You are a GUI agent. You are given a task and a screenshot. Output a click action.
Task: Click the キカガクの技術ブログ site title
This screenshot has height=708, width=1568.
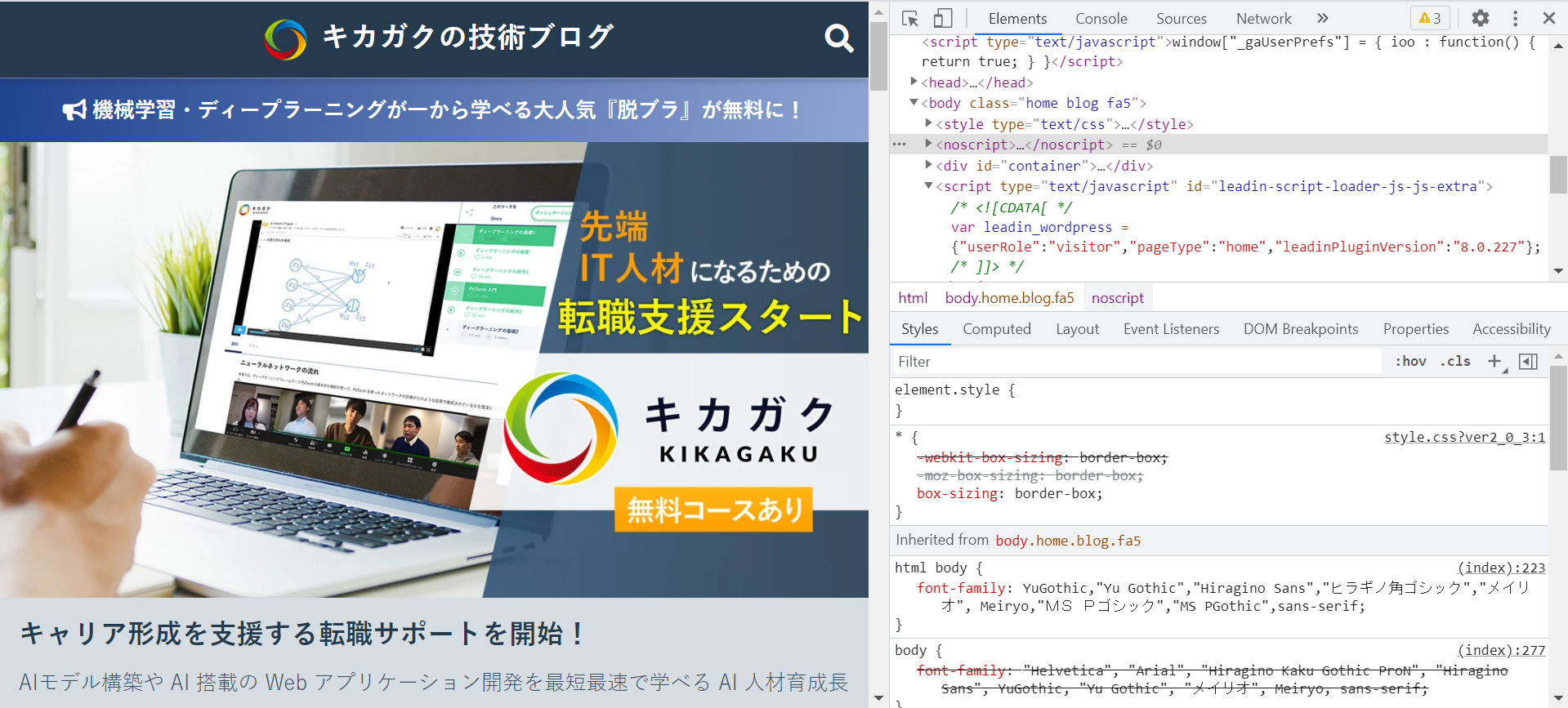coord(467,38)
